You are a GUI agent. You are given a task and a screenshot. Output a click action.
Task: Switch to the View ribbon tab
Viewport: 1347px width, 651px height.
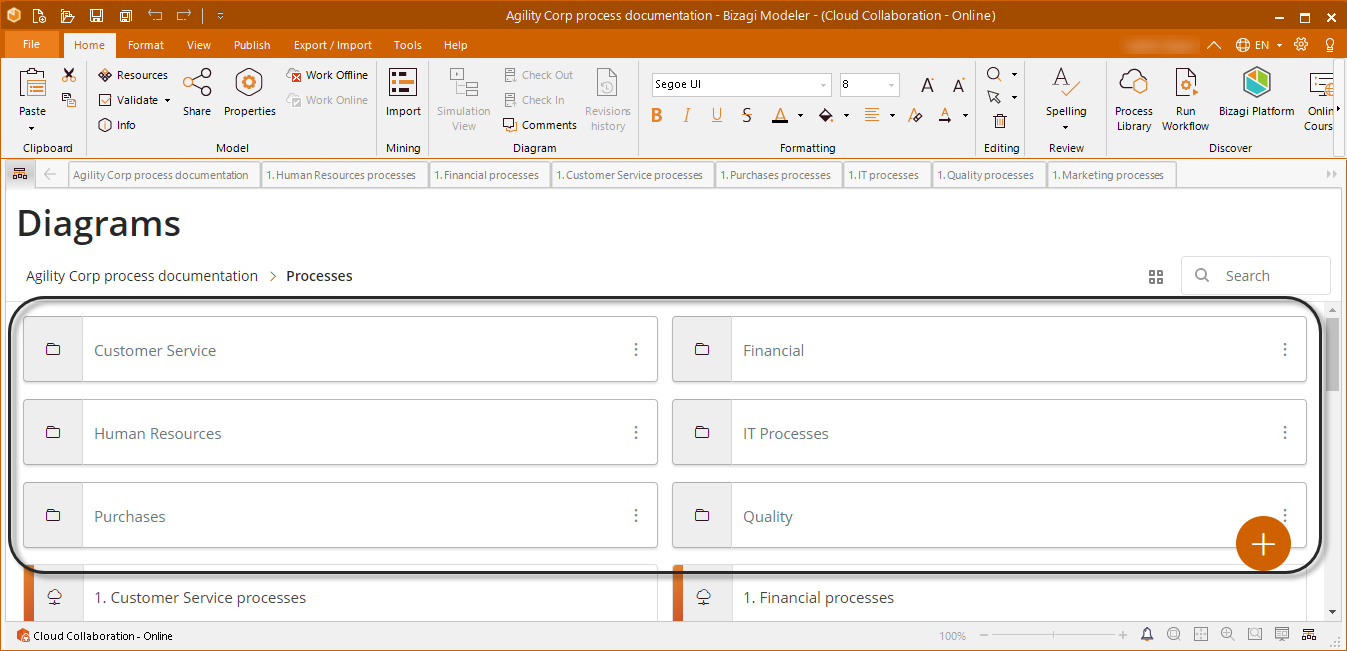199,45
